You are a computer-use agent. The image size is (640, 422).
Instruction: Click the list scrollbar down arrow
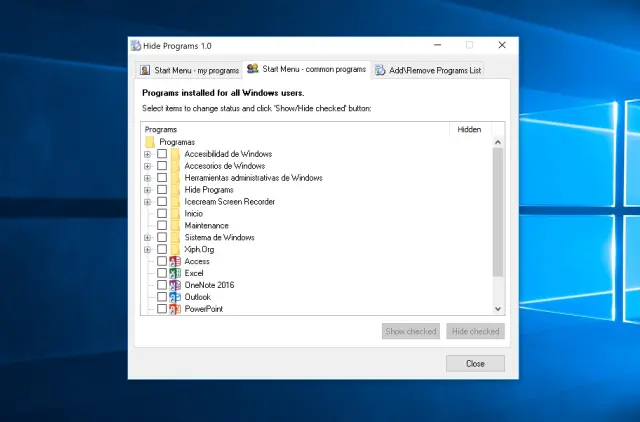click(498, 309)
